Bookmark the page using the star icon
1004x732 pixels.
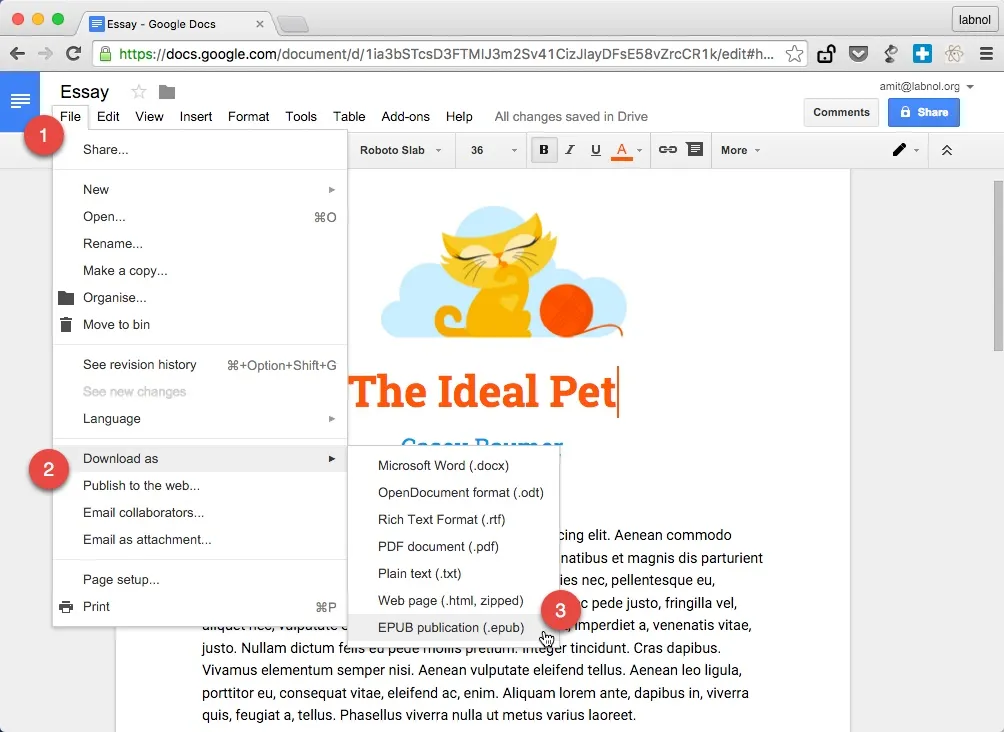click(x=795, y=54)
